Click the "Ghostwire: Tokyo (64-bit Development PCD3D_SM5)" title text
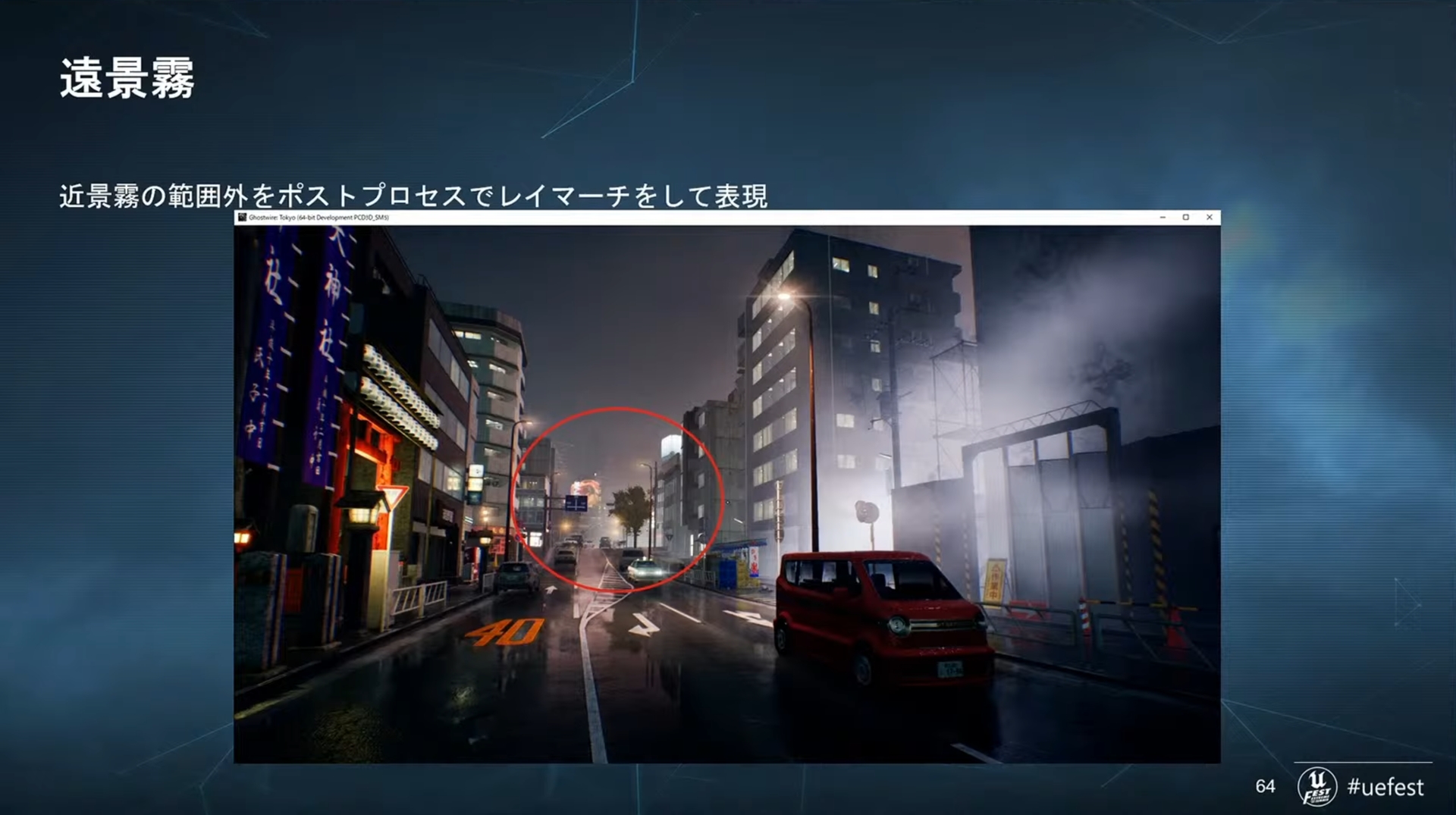Viewport: 1456px width, 815px height. click(318, 218)
